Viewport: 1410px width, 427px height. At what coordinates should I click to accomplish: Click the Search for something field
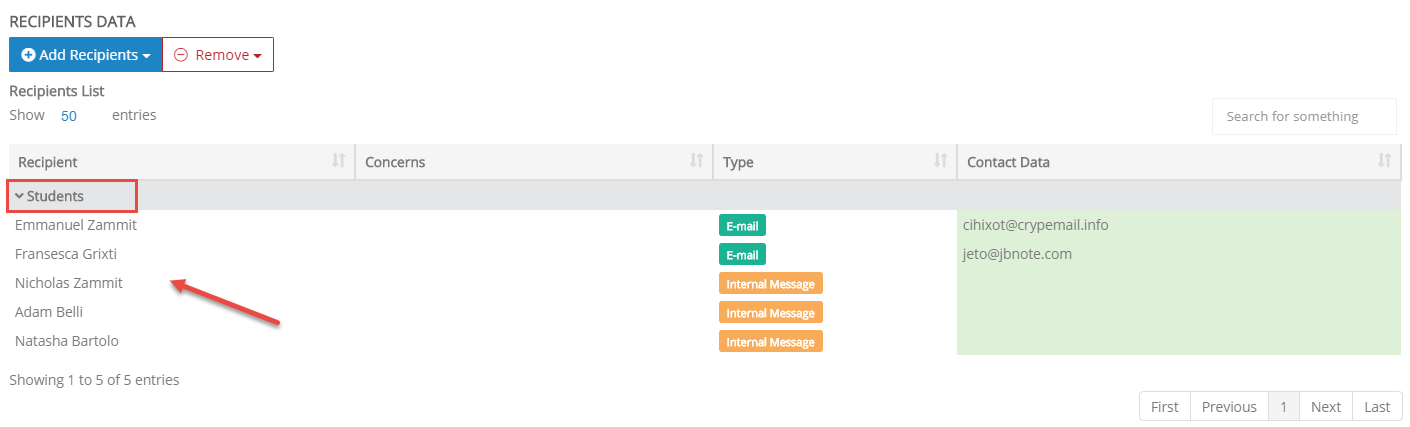[x=1304, y=116]
